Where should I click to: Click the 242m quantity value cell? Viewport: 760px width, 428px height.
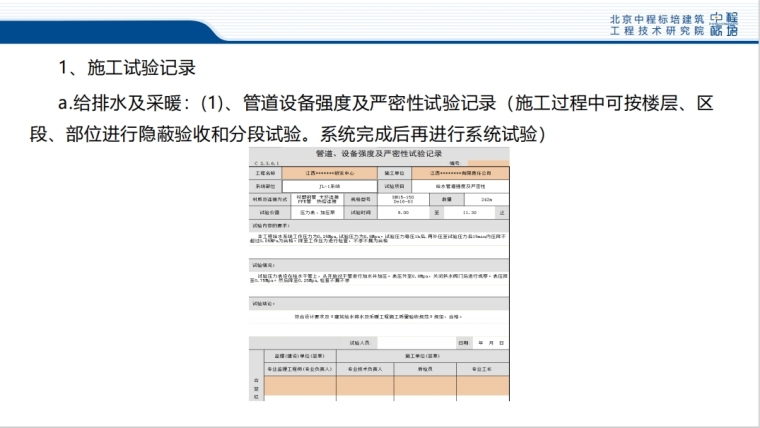click(x=487, y=199)
